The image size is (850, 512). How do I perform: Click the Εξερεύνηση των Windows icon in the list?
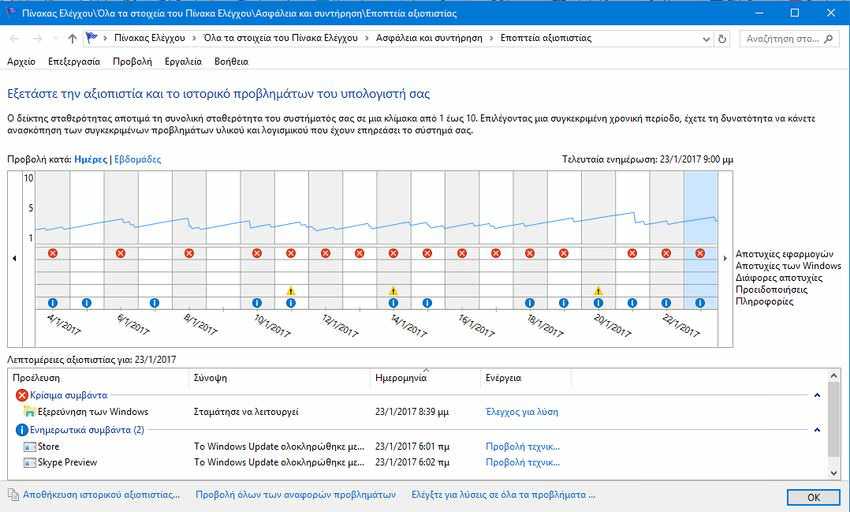pos(28,412)
